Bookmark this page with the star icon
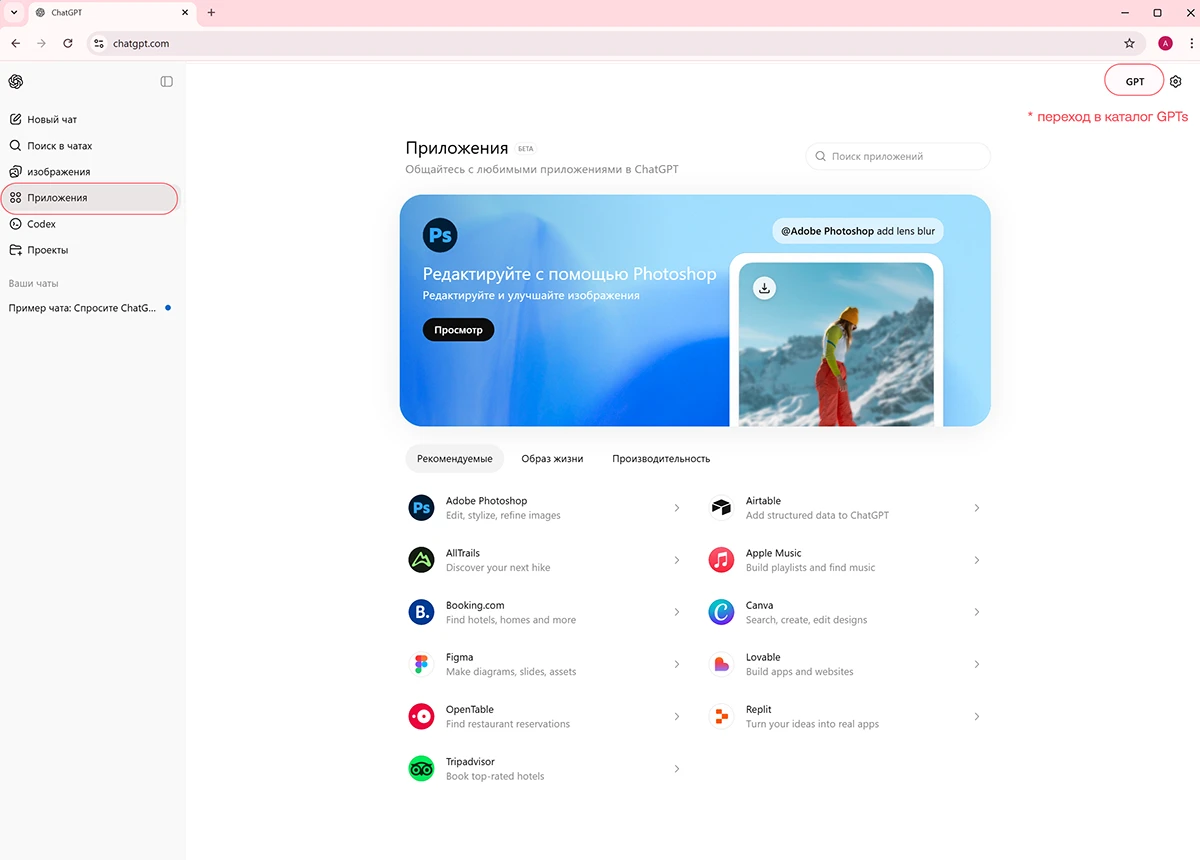 [x=1129, y=43]
